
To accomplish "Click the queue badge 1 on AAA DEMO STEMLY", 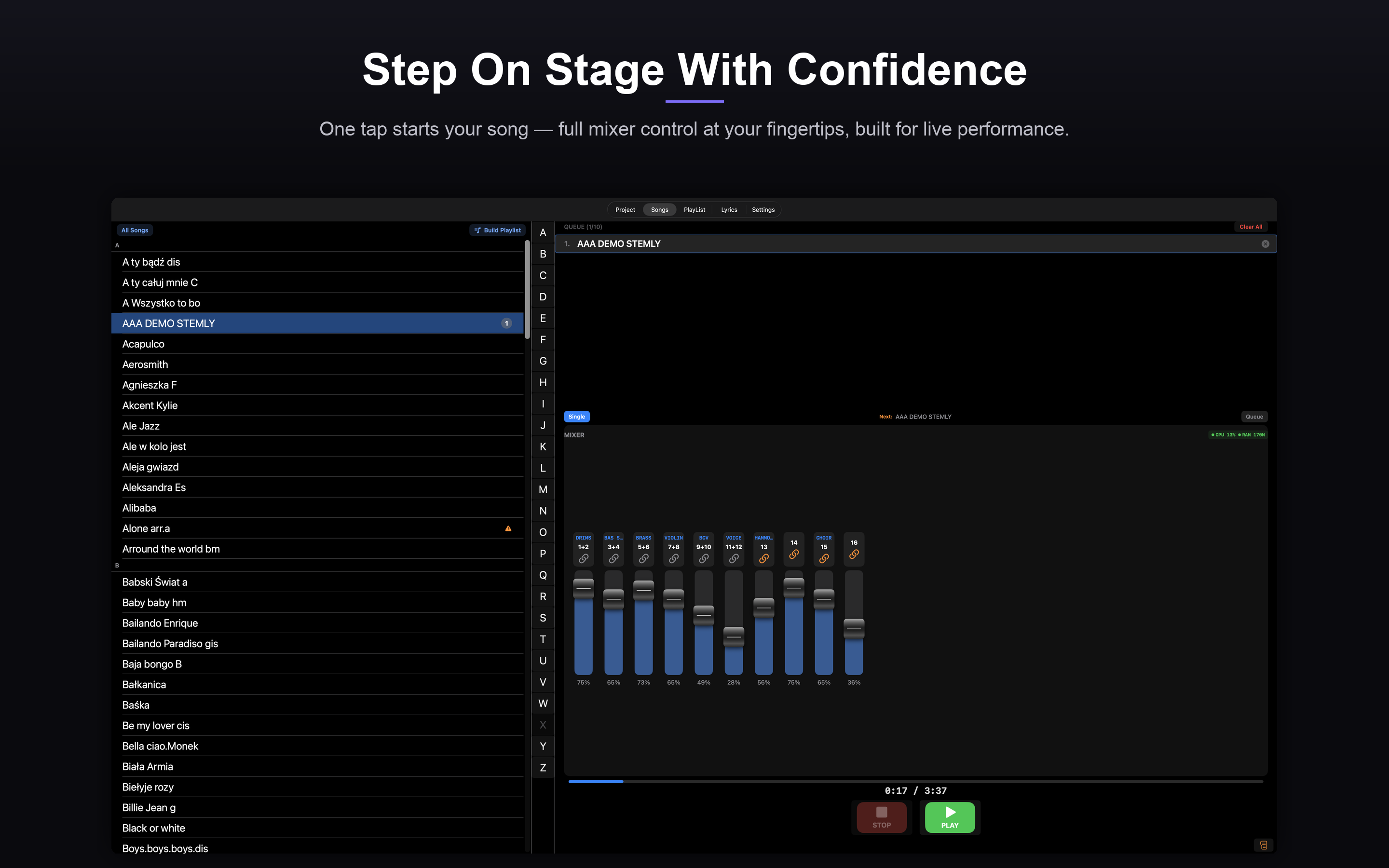I will (x=506, y=323).
